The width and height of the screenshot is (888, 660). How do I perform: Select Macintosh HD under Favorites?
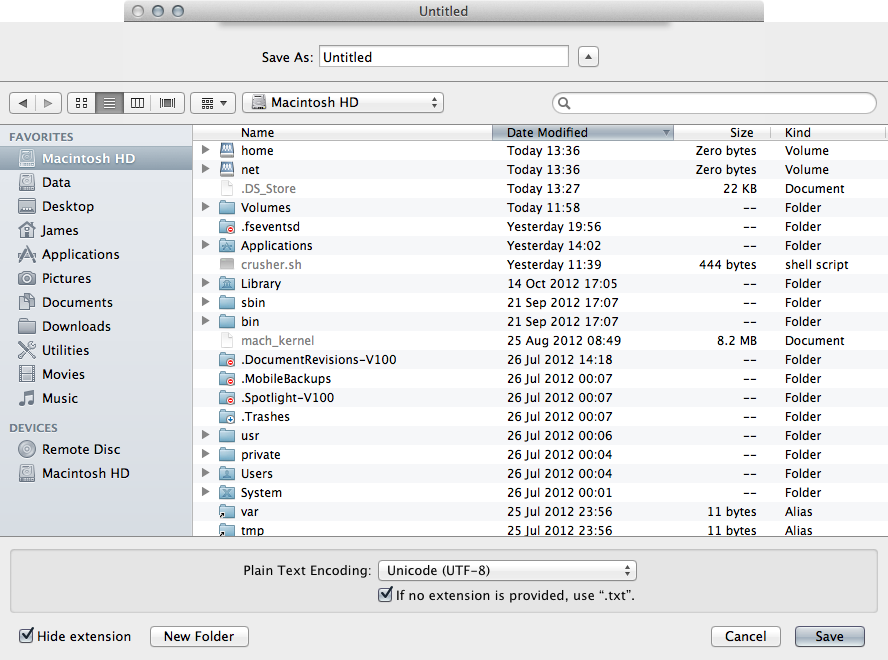[x=96, y=158]
